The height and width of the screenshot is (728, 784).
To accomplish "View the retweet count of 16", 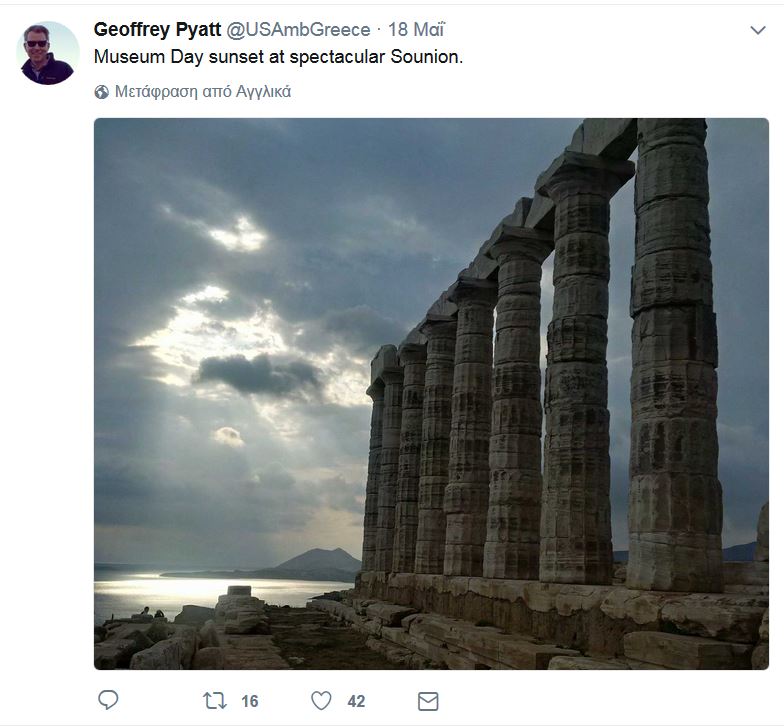I will coord(250,701).
